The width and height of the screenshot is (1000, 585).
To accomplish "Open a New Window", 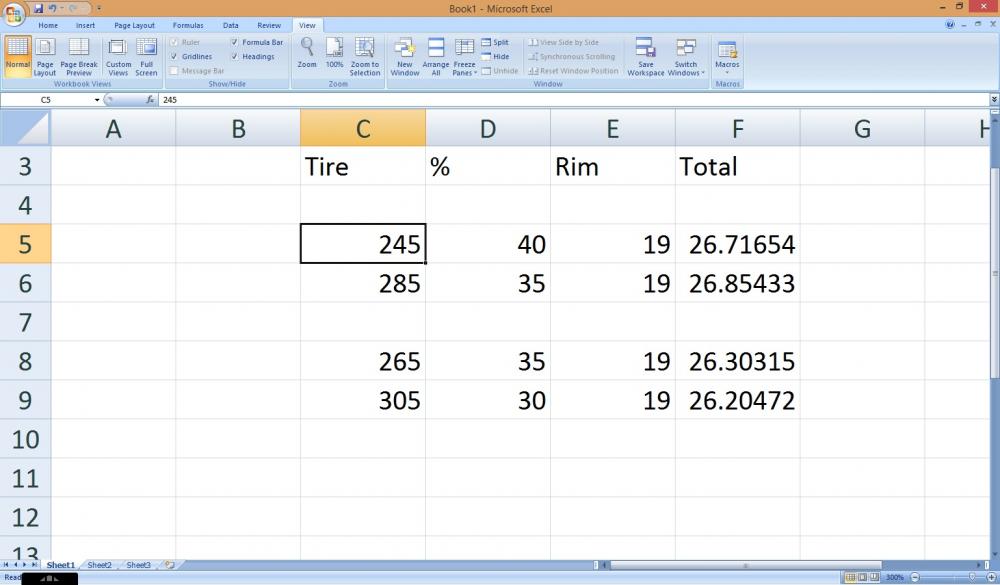I will click(404, 56).
